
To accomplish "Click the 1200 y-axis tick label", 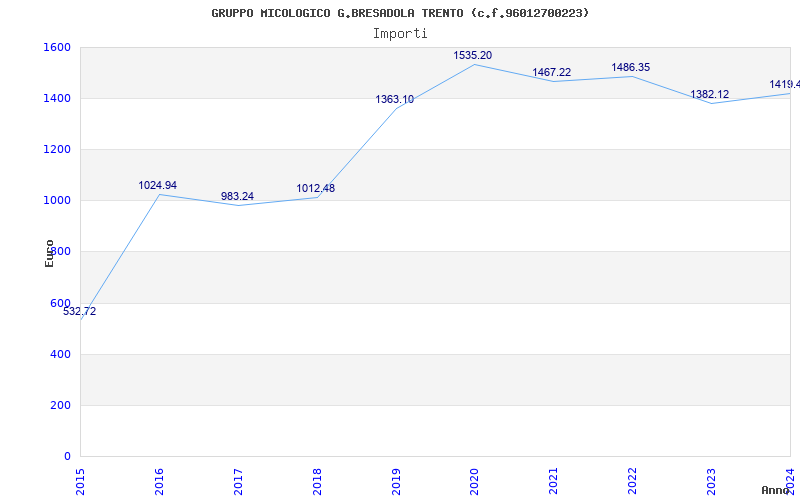I will click(x=57, y=149).
